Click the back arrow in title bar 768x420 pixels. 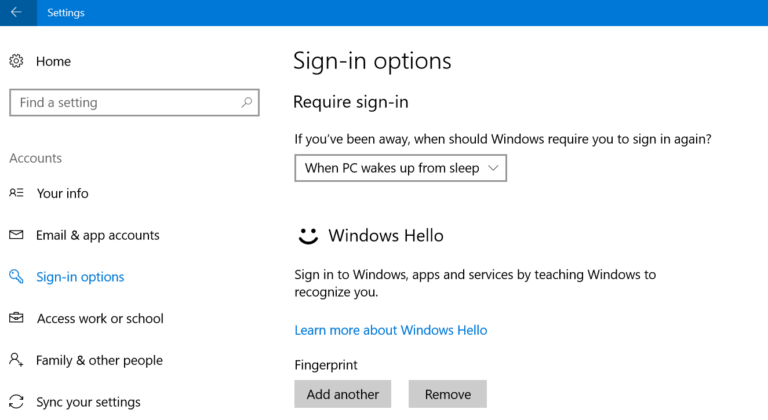click(x=16, y=12)
